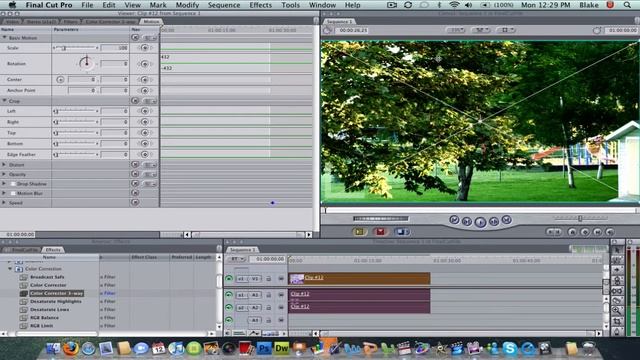Open the Effects menu
Viewport: 640px width, 360px height.
[260, 5]
